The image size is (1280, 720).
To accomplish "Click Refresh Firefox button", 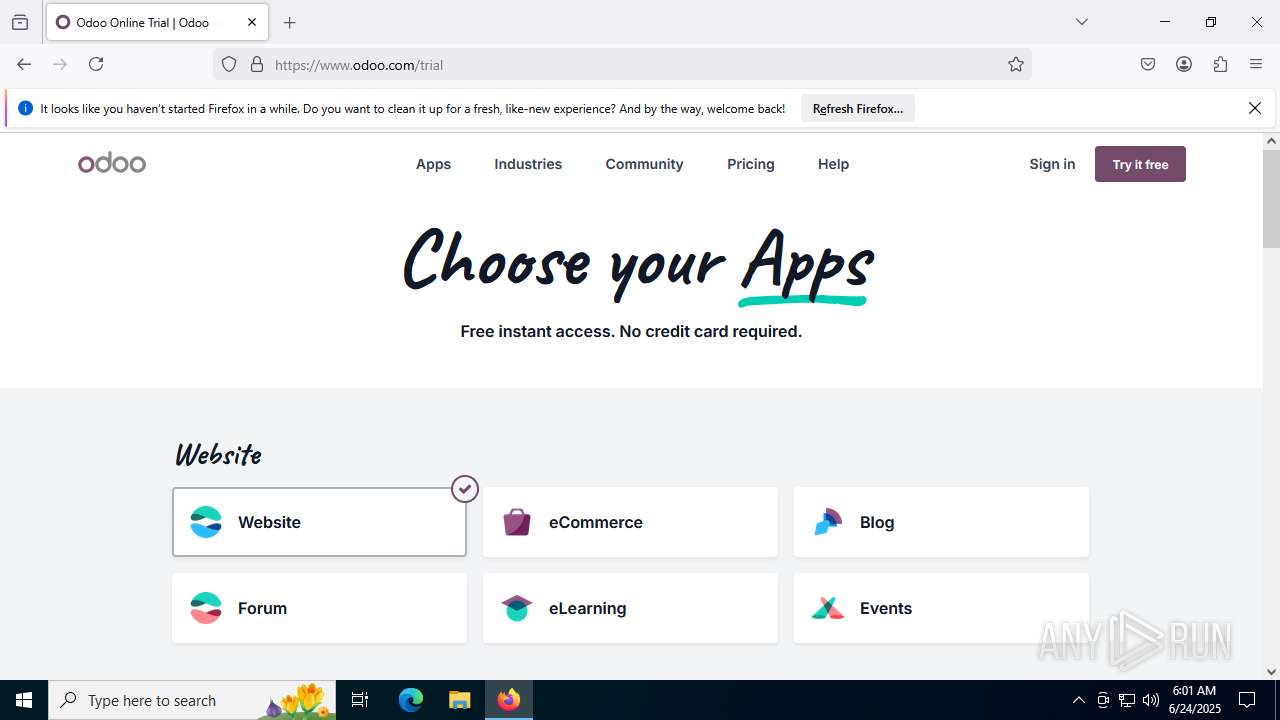I will pyautogui.click(x=858, y=108).
